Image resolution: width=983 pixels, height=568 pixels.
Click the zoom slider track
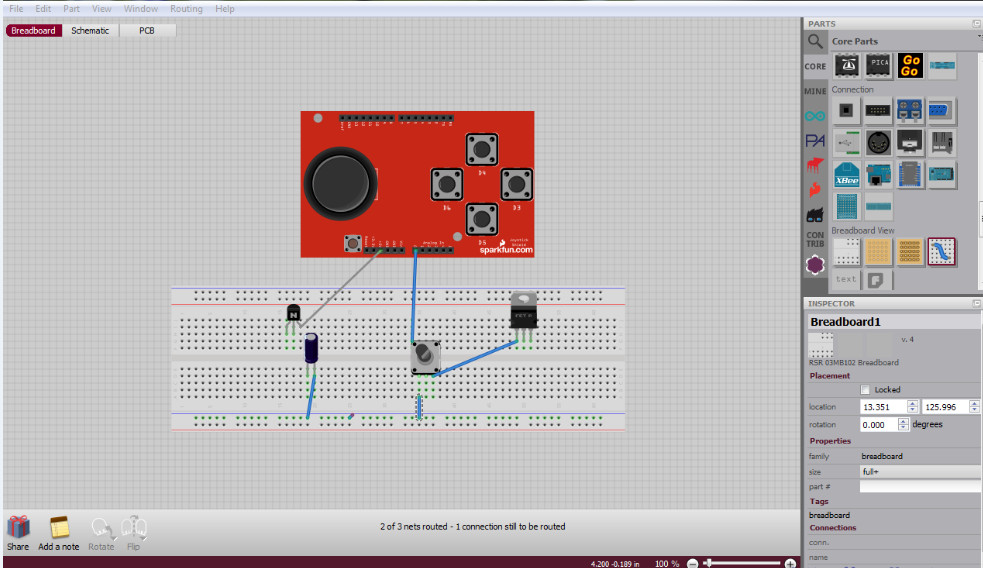point(745,564)
